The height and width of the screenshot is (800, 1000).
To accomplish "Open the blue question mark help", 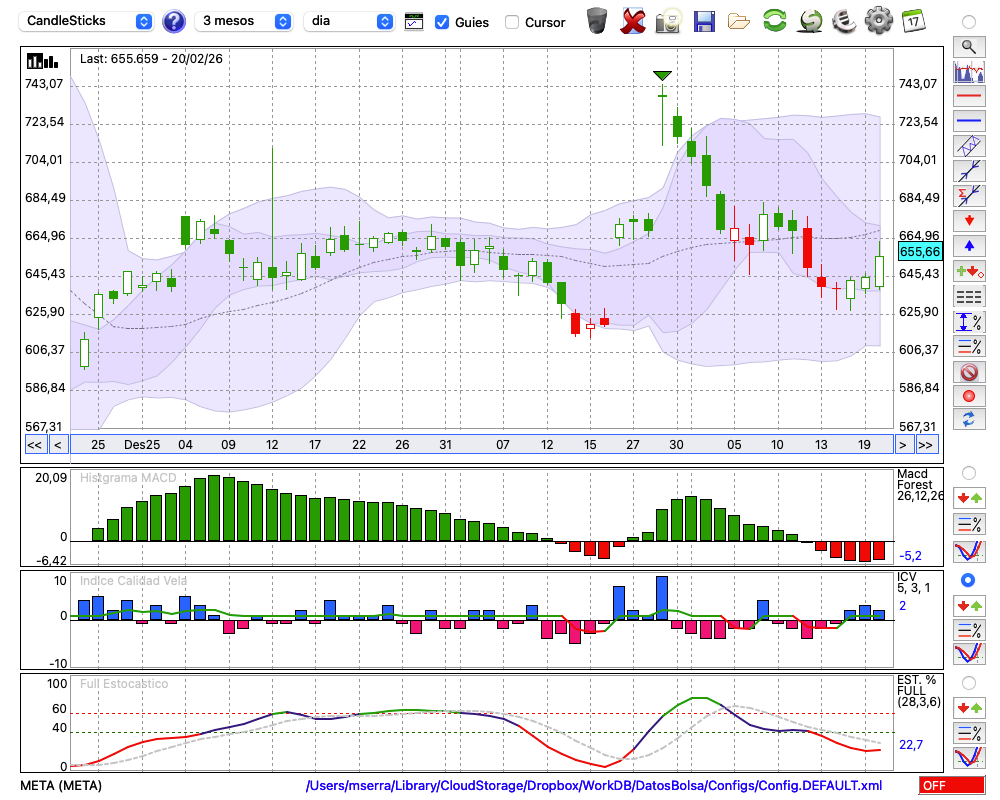I will [174, 21].
